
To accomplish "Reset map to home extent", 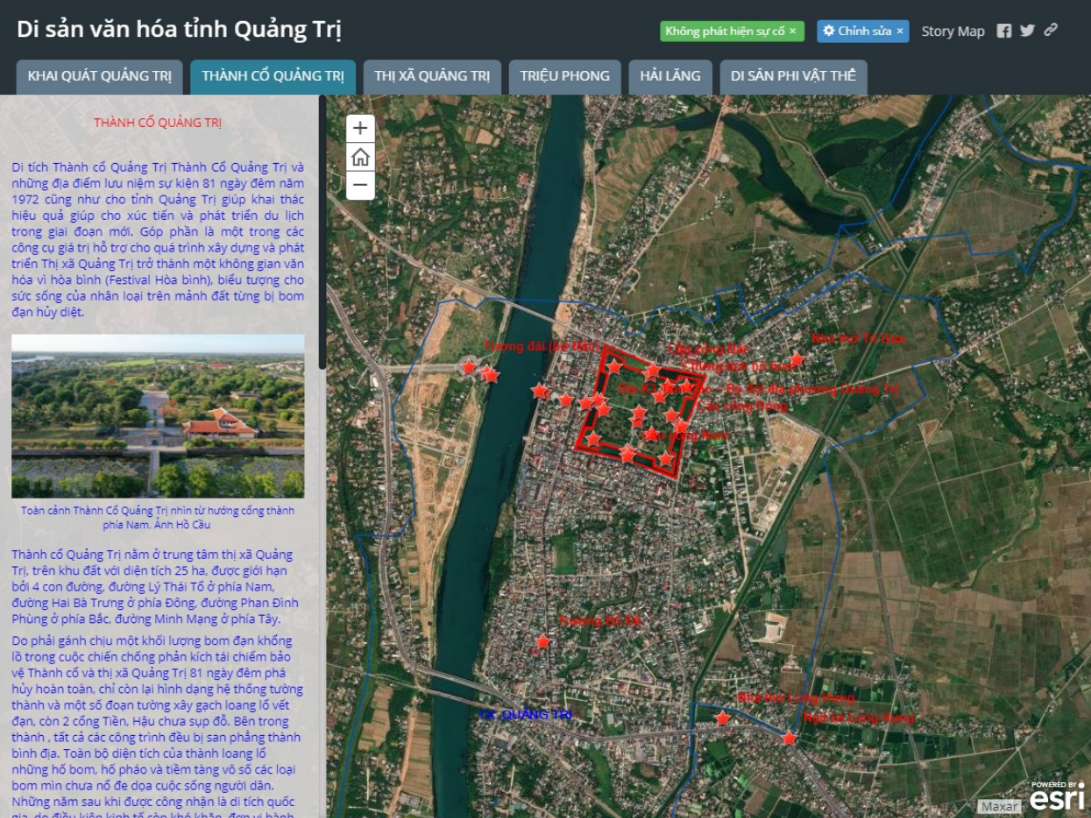I will [360, 157].
